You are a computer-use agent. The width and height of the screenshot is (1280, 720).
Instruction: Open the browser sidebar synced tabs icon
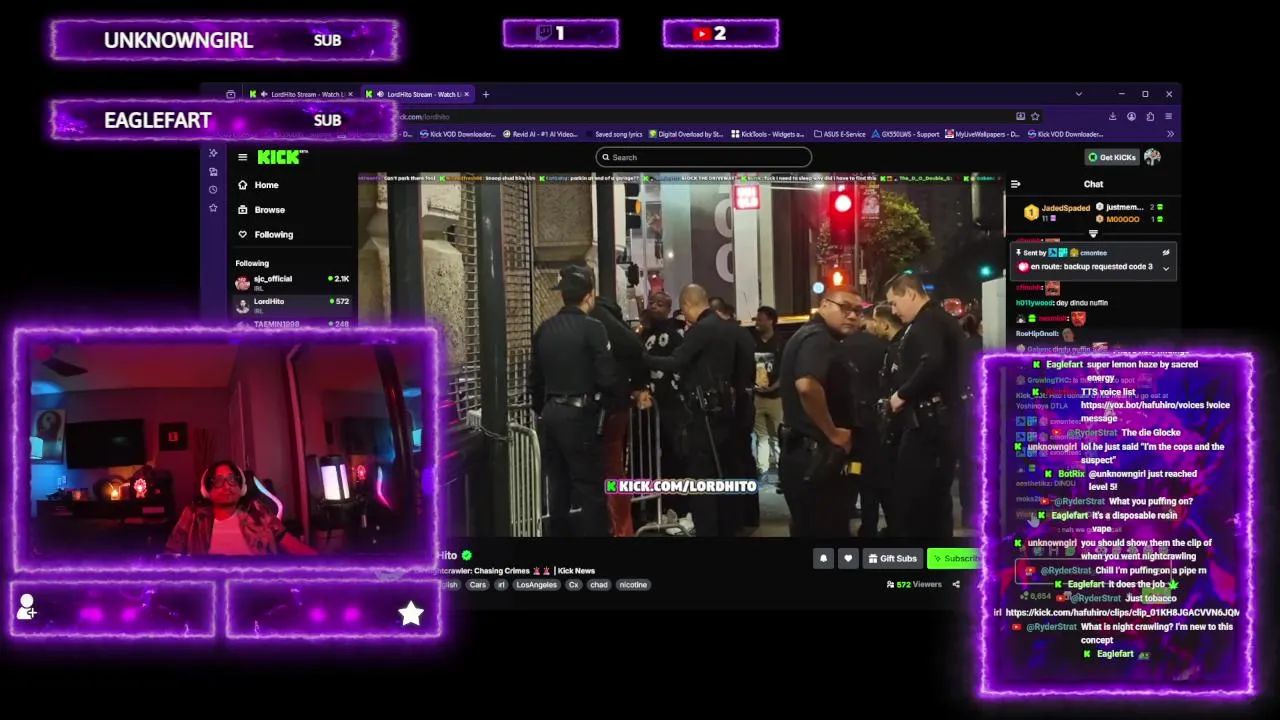pyautogui.click(x=213, y=172)
